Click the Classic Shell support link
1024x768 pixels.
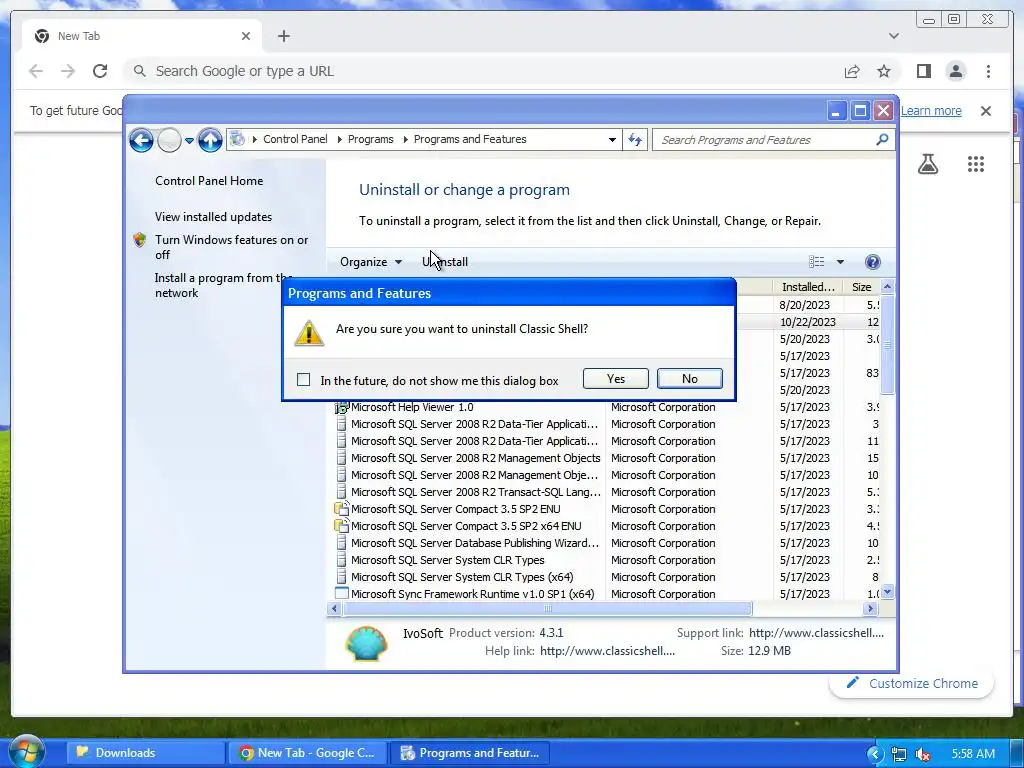816,633
